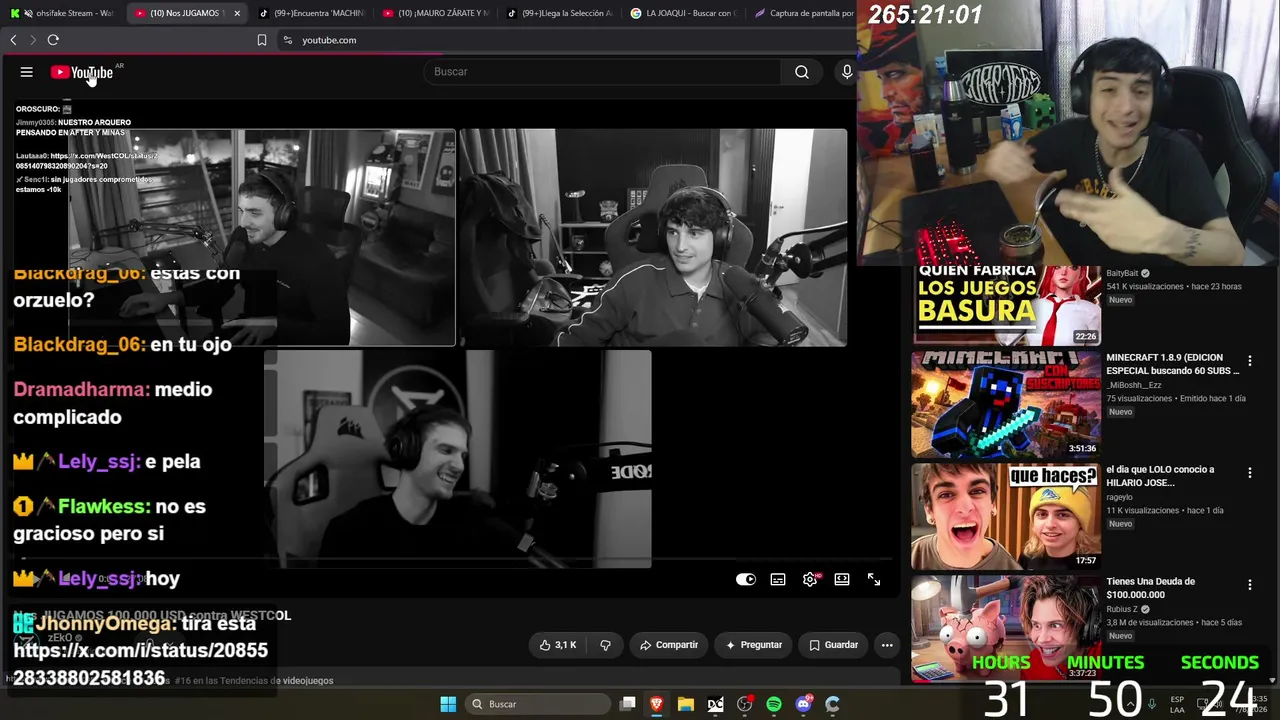Toggle subtitles in the video player
The width and height of the screenshot is (1280, 720).
pos(778,579)
